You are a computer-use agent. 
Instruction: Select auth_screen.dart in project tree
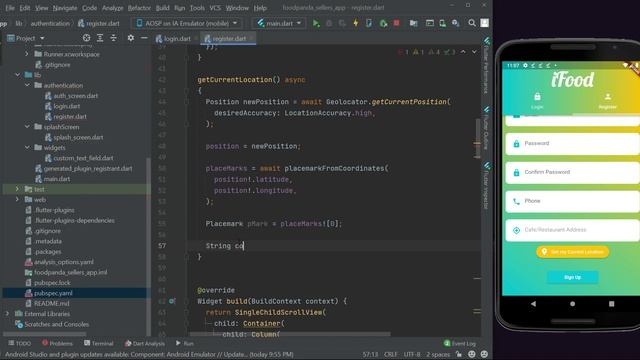click(x=76, y=96)
